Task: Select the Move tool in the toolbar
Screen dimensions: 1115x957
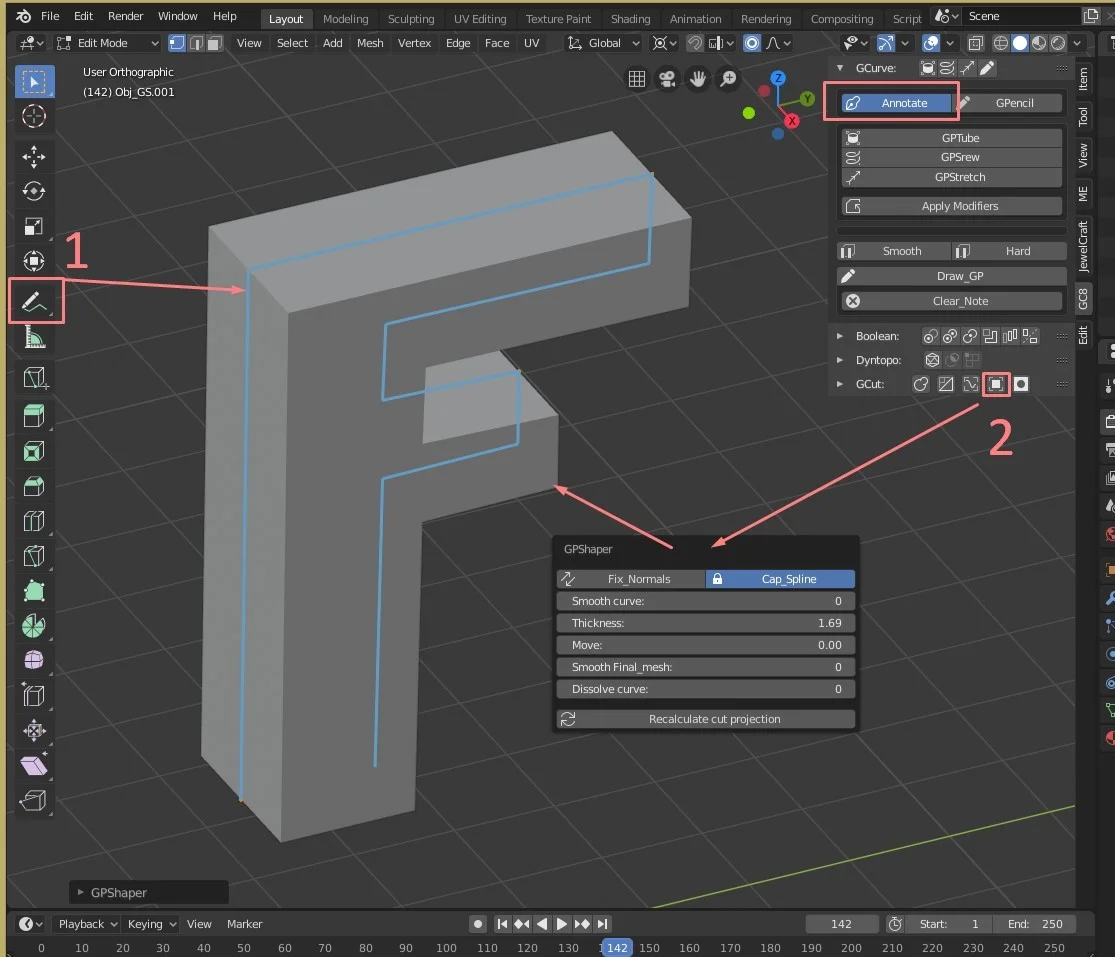Action: coord(34,156)
